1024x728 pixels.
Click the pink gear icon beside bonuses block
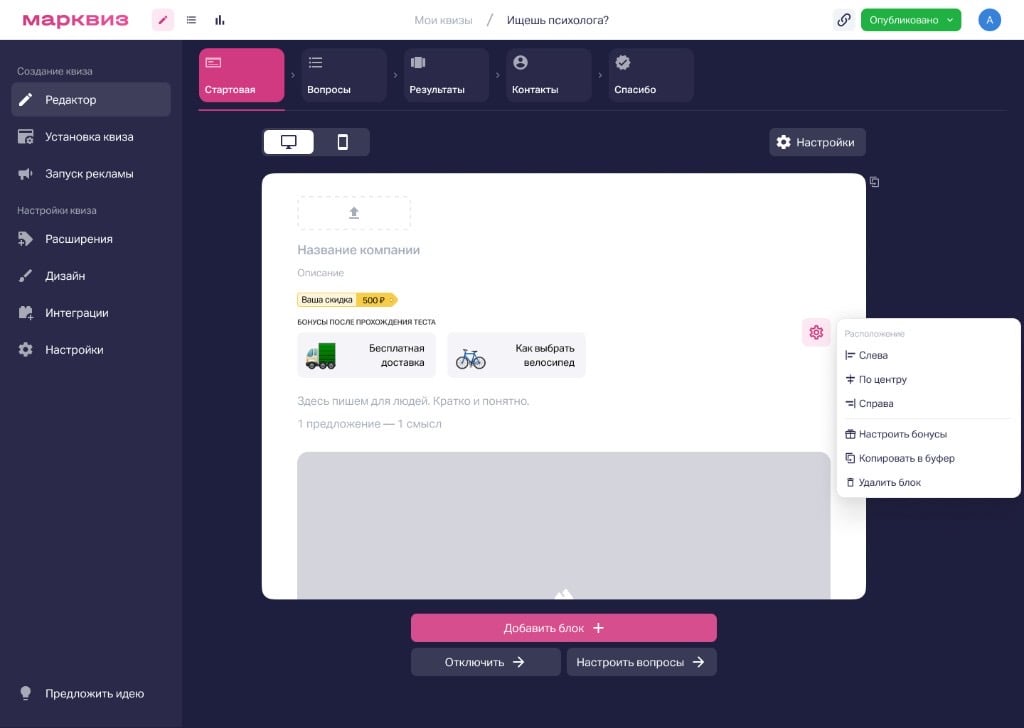pyautogui.click(x=816, y=332)
